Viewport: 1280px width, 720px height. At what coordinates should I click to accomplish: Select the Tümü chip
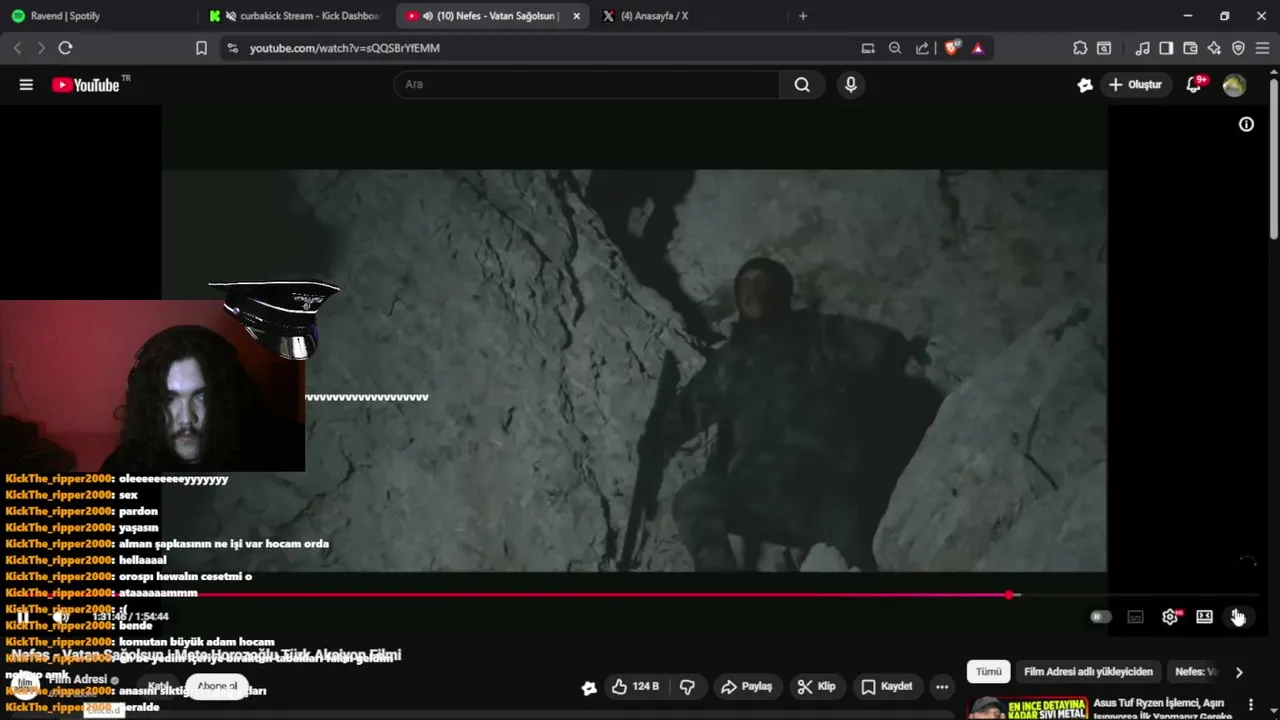[x=988, y=672]
